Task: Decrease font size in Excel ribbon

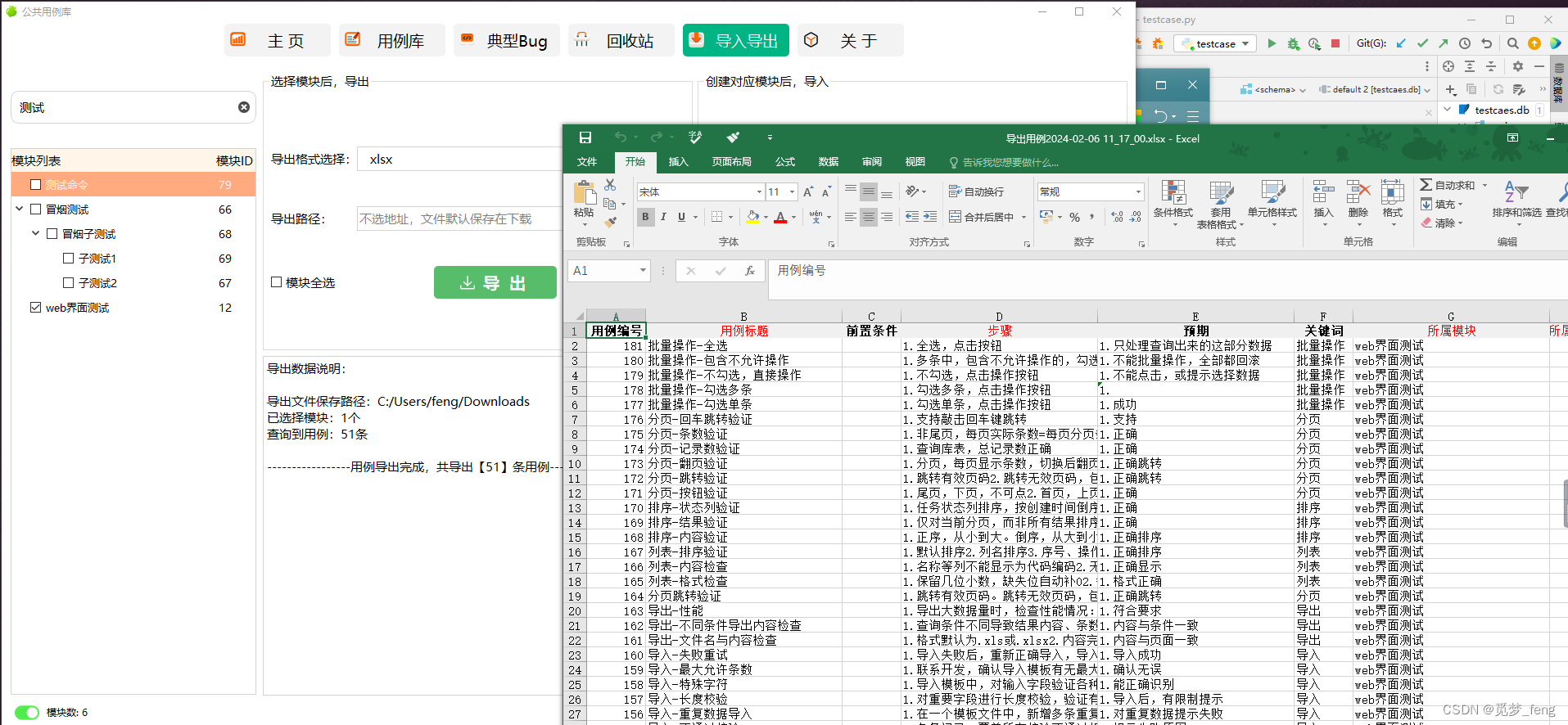Action: point(826,191)
